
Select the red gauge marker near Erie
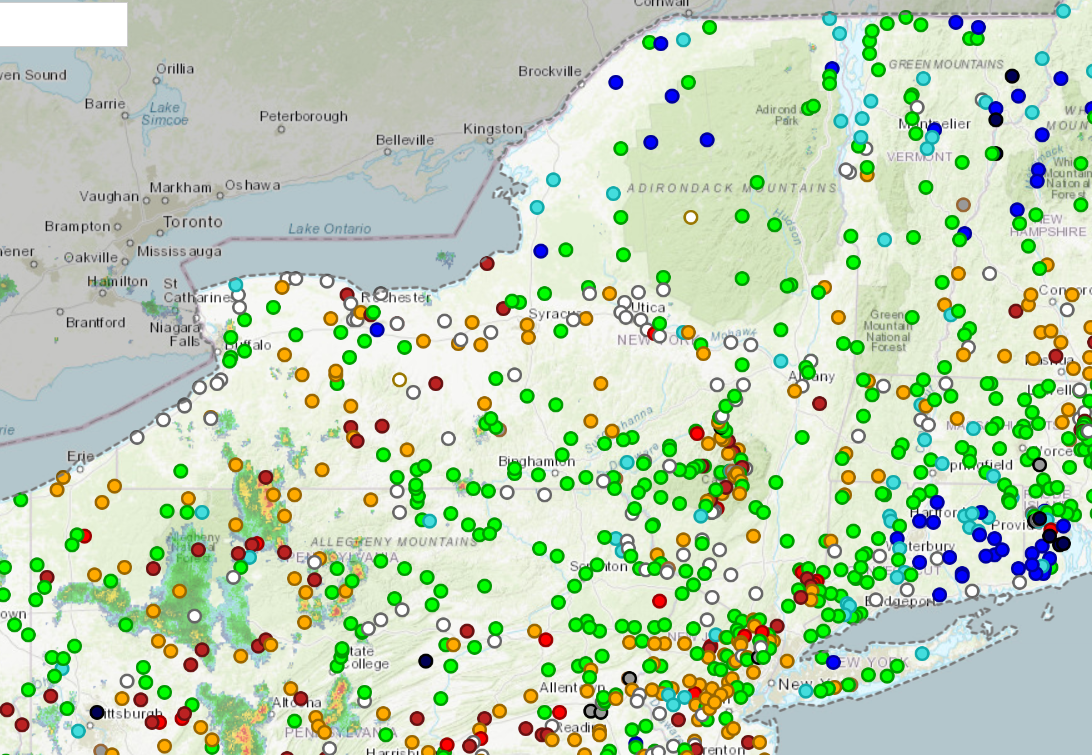point(86,536)
